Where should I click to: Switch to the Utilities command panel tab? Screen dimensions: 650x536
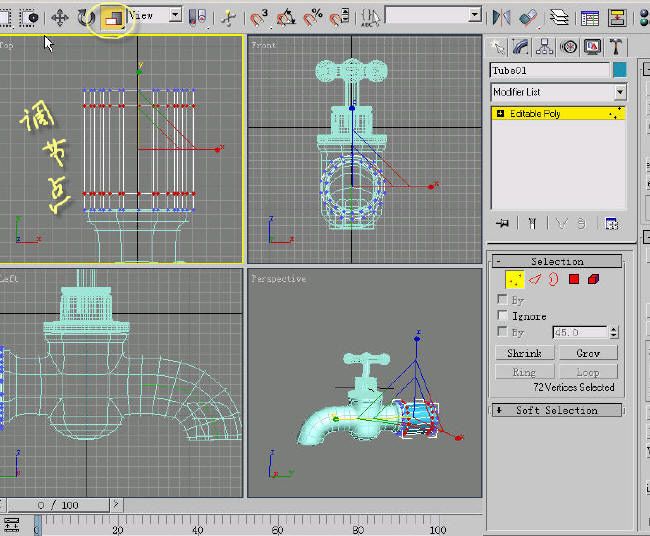click(x=616, y=47)
